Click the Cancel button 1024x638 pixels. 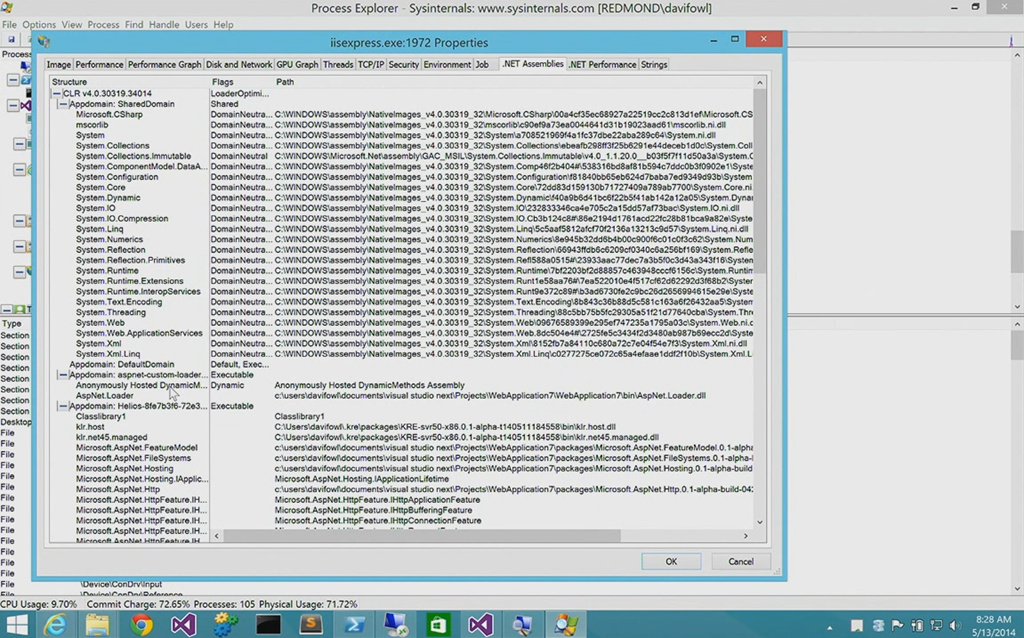(741, 562)
